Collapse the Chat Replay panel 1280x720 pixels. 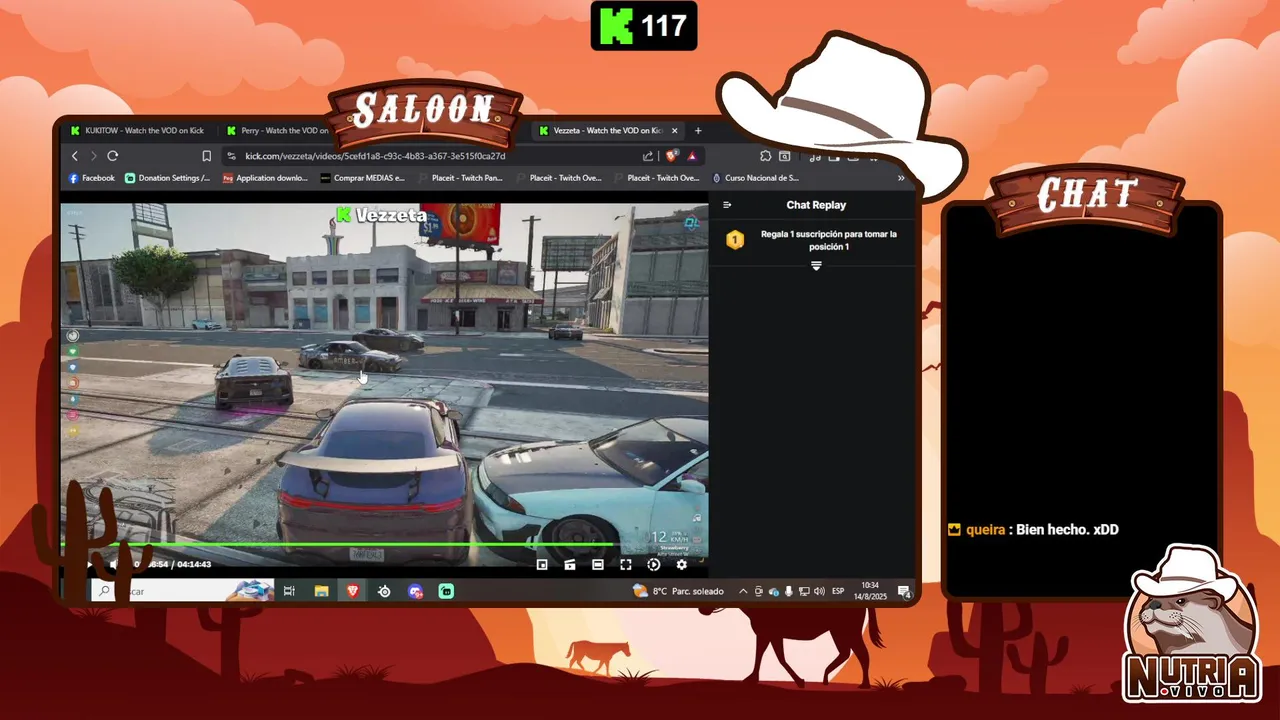(727, 205)
